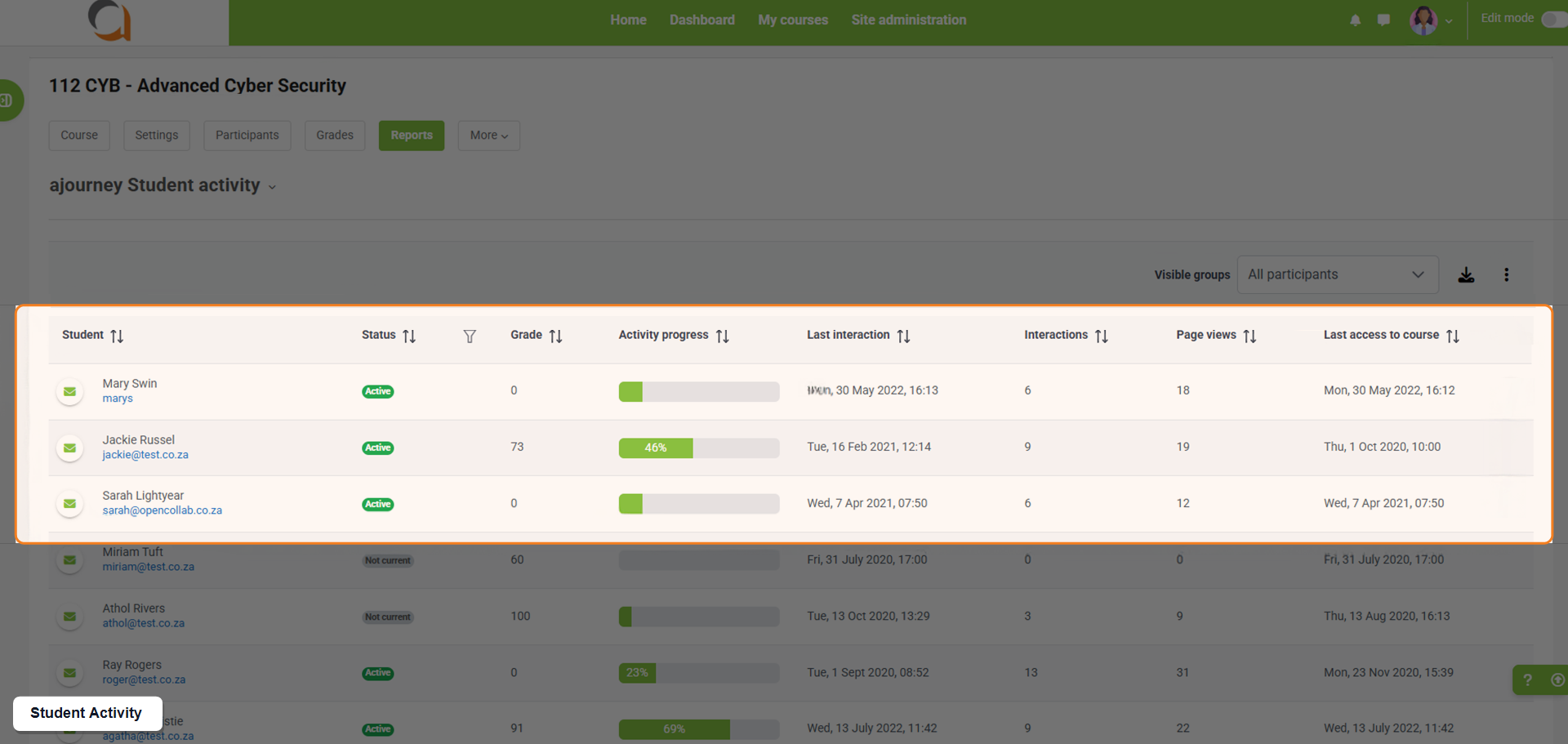Image resolution: width=1568 pixels, height=744 pixels.
Task: Open the three-dot options menu
Action: (x=1506, y=275)
